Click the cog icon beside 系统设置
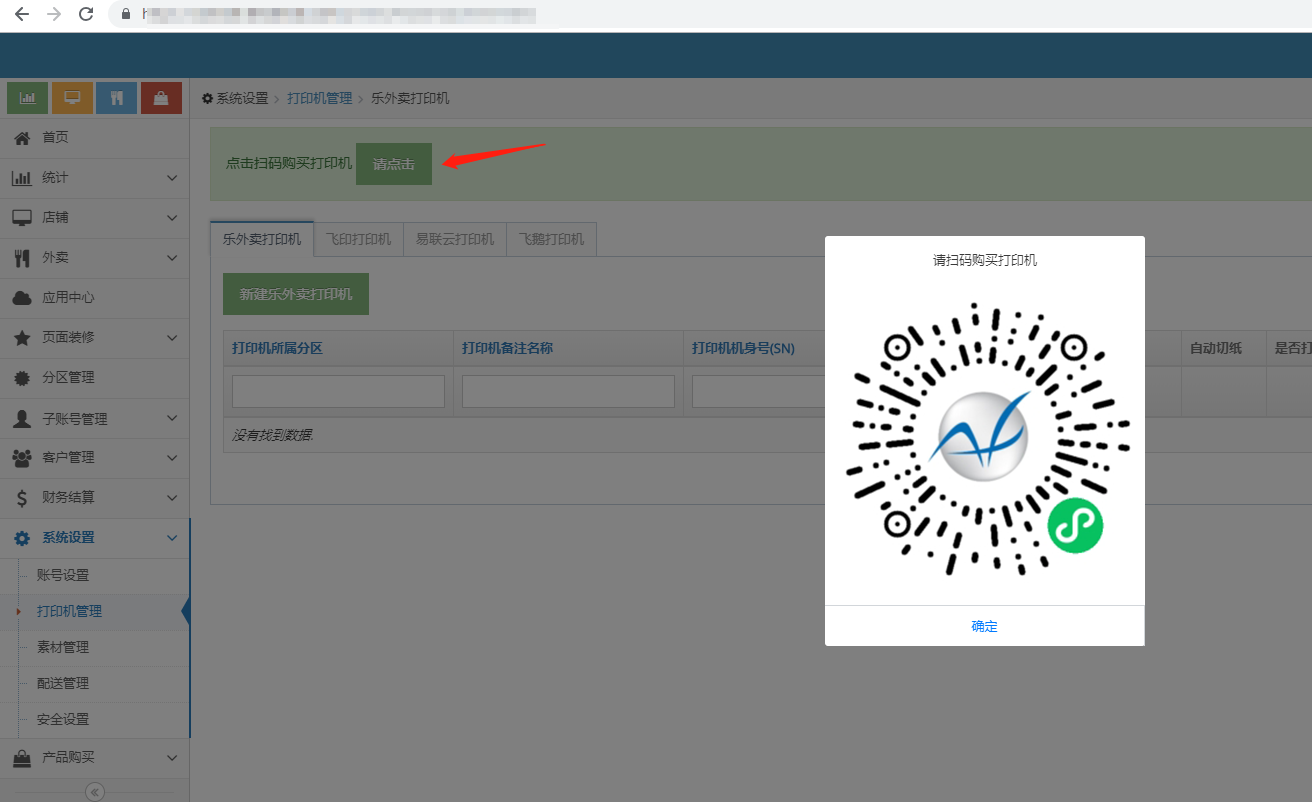The image size is (1312, 802). [x=22, y=538]
